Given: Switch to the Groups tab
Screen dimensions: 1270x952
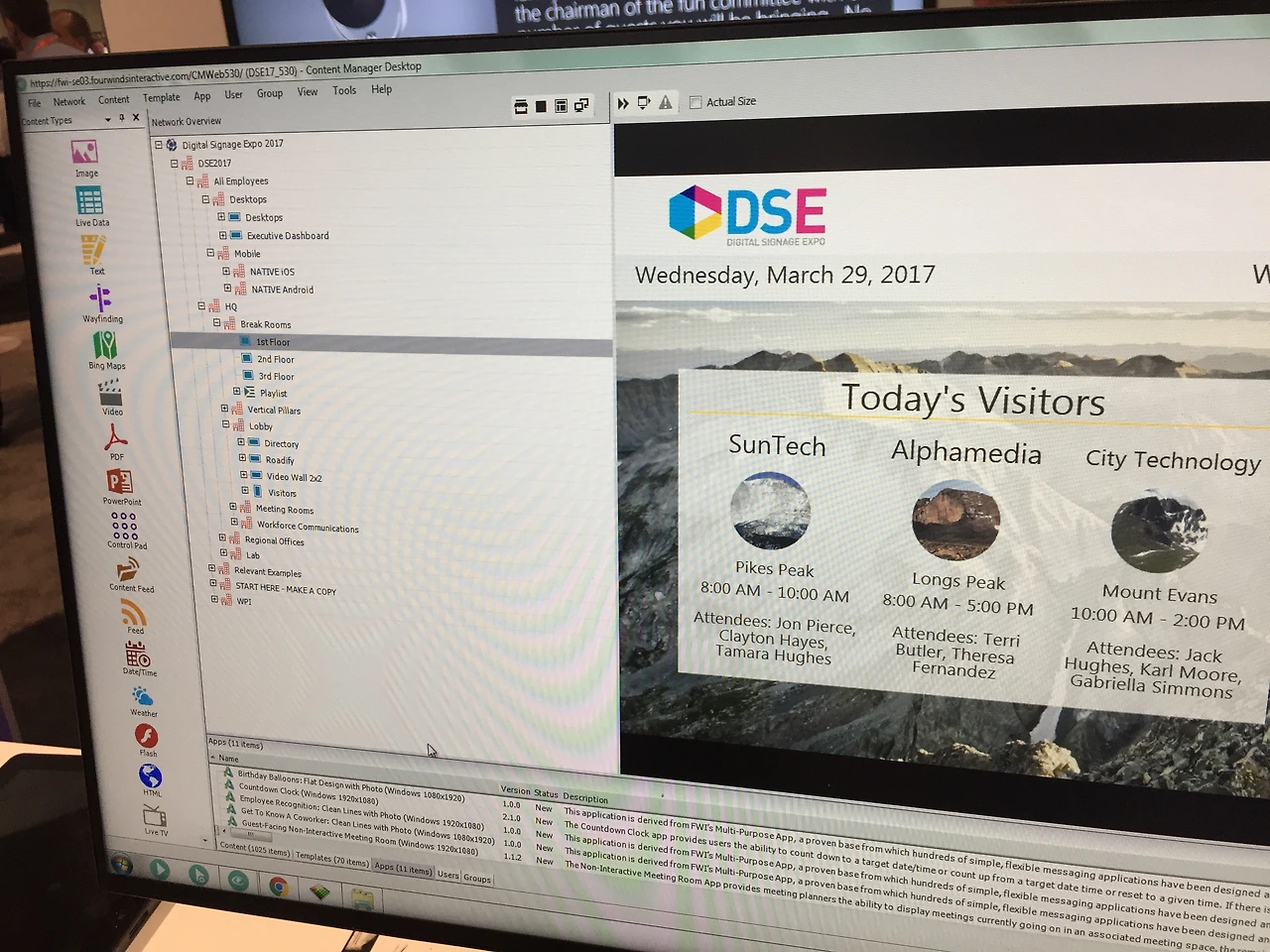Looking at the screenshot, I should click(477, 879).
